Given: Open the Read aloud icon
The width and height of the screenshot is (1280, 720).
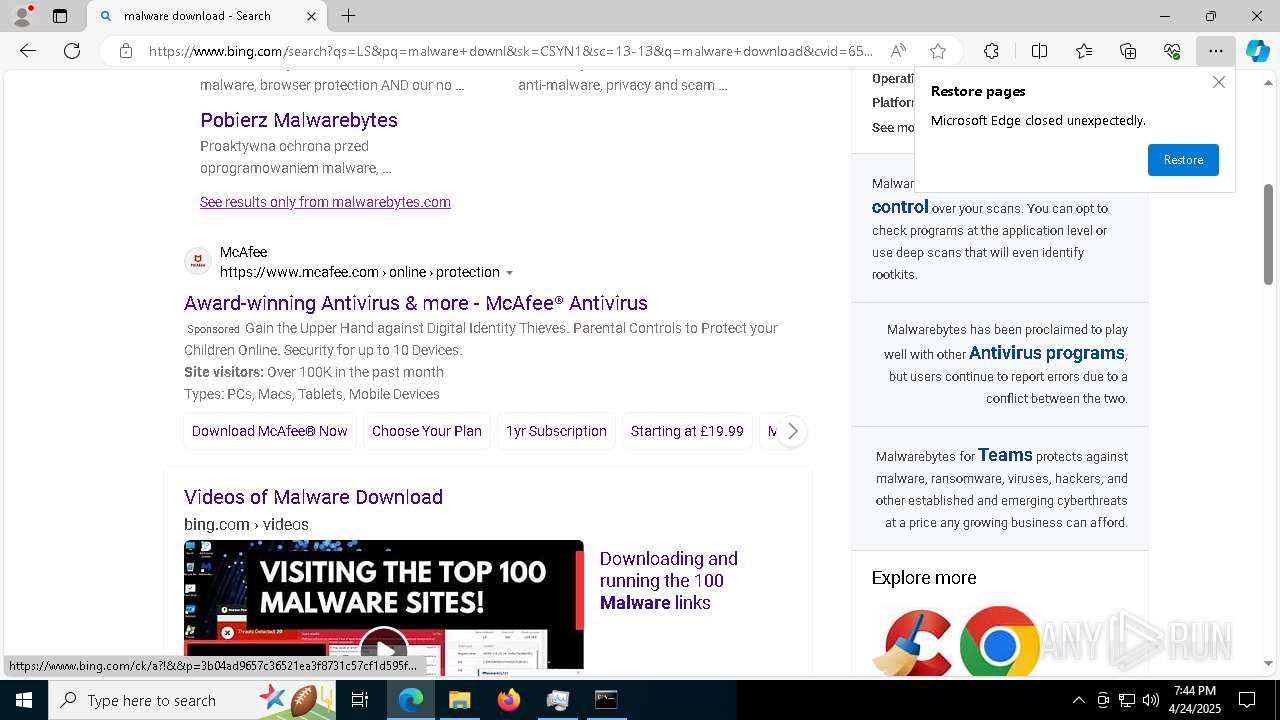Looking at the screenshot, I should click(x=898, y=51).
